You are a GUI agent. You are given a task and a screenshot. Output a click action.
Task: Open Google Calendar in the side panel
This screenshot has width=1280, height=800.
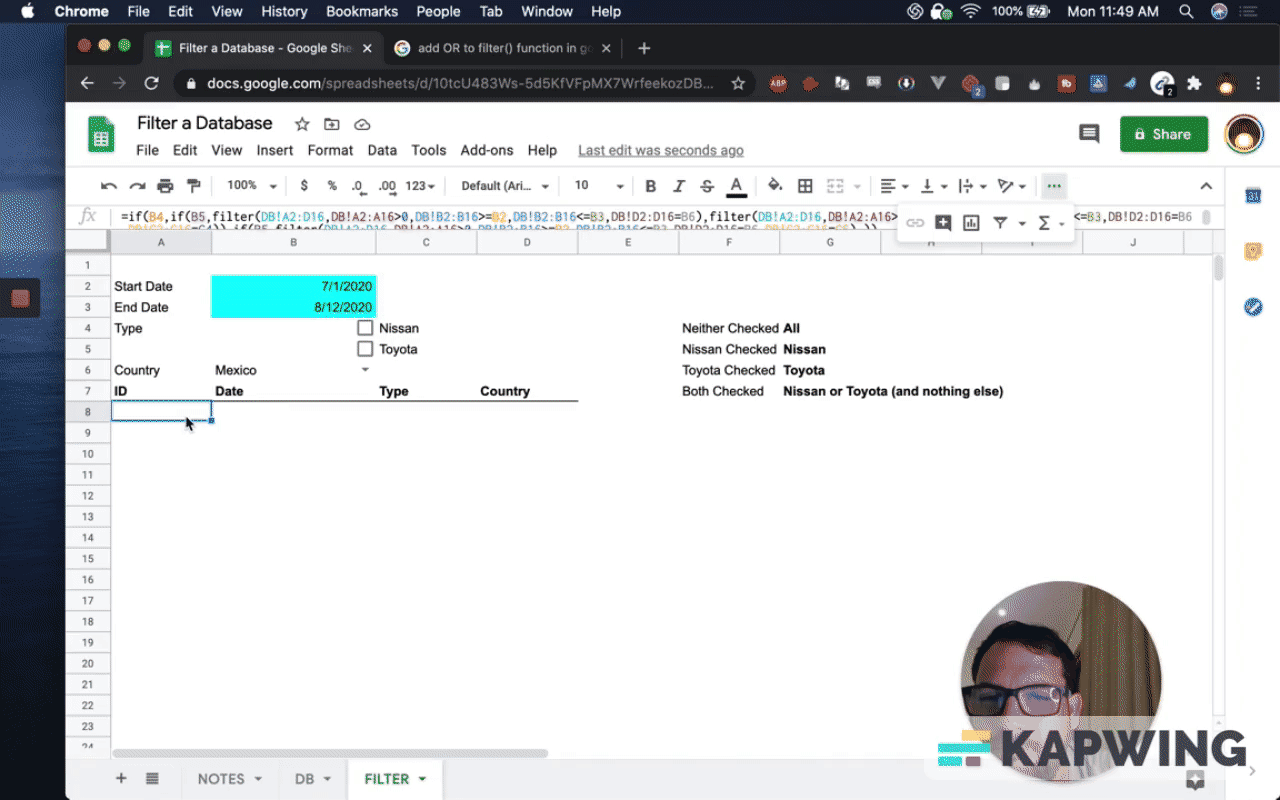(1253, 196)
